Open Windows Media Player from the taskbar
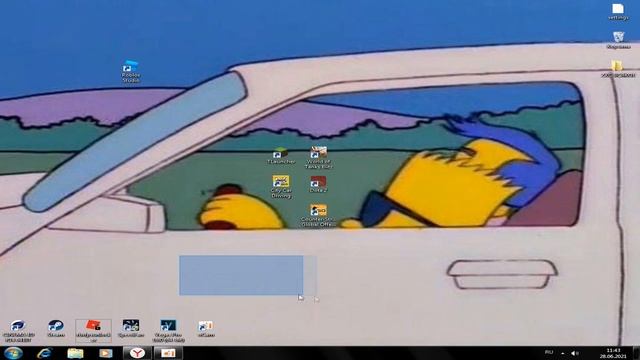Viewport: 640px width, 360px height. coord(105,353)
